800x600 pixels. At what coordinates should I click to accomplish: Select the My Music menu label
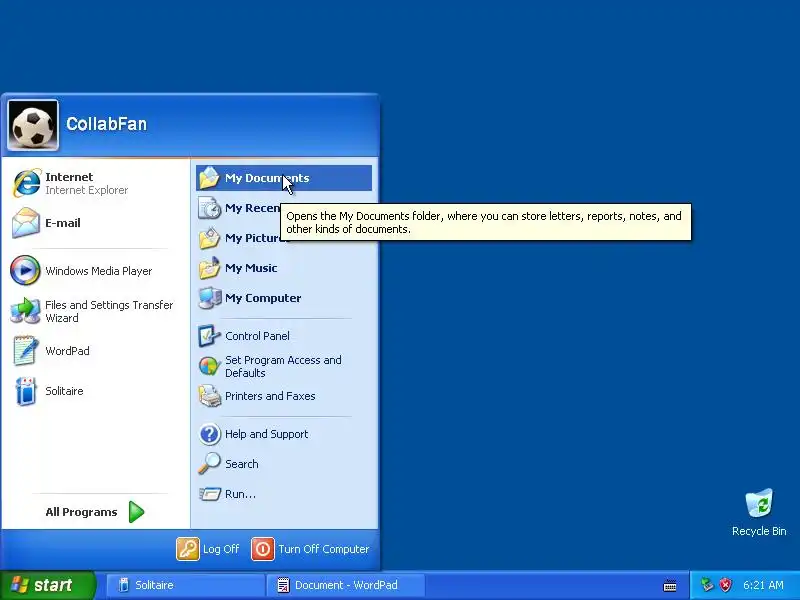(x=251, y=268)
